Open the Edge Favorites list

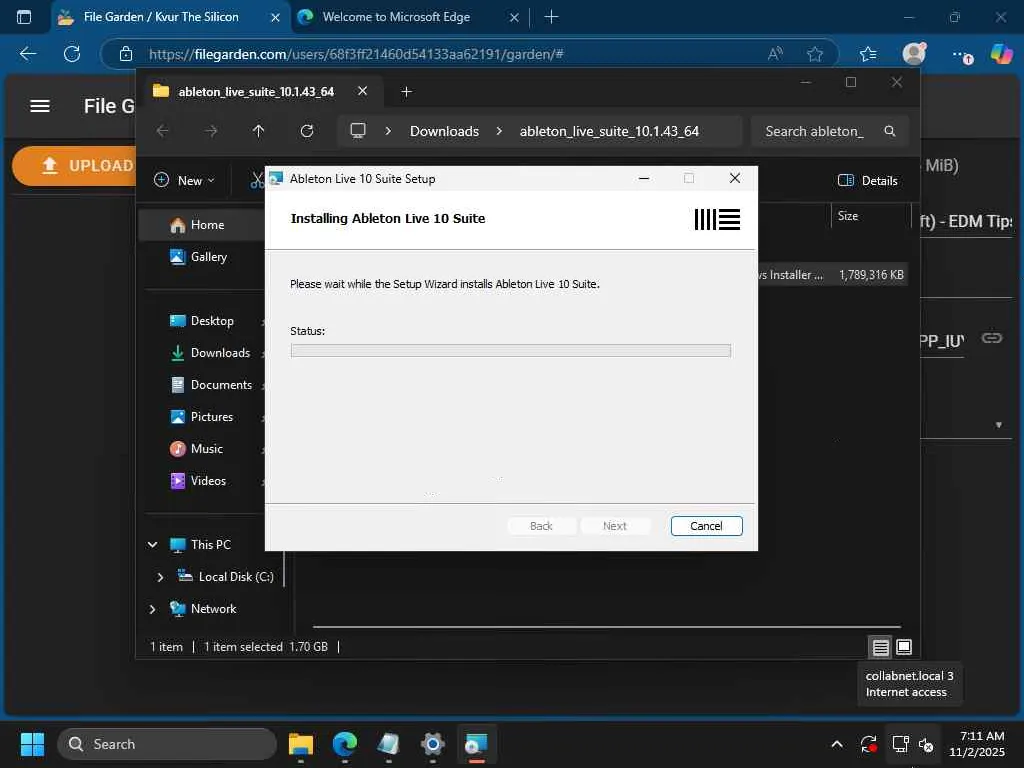click(x=868, y=54)
